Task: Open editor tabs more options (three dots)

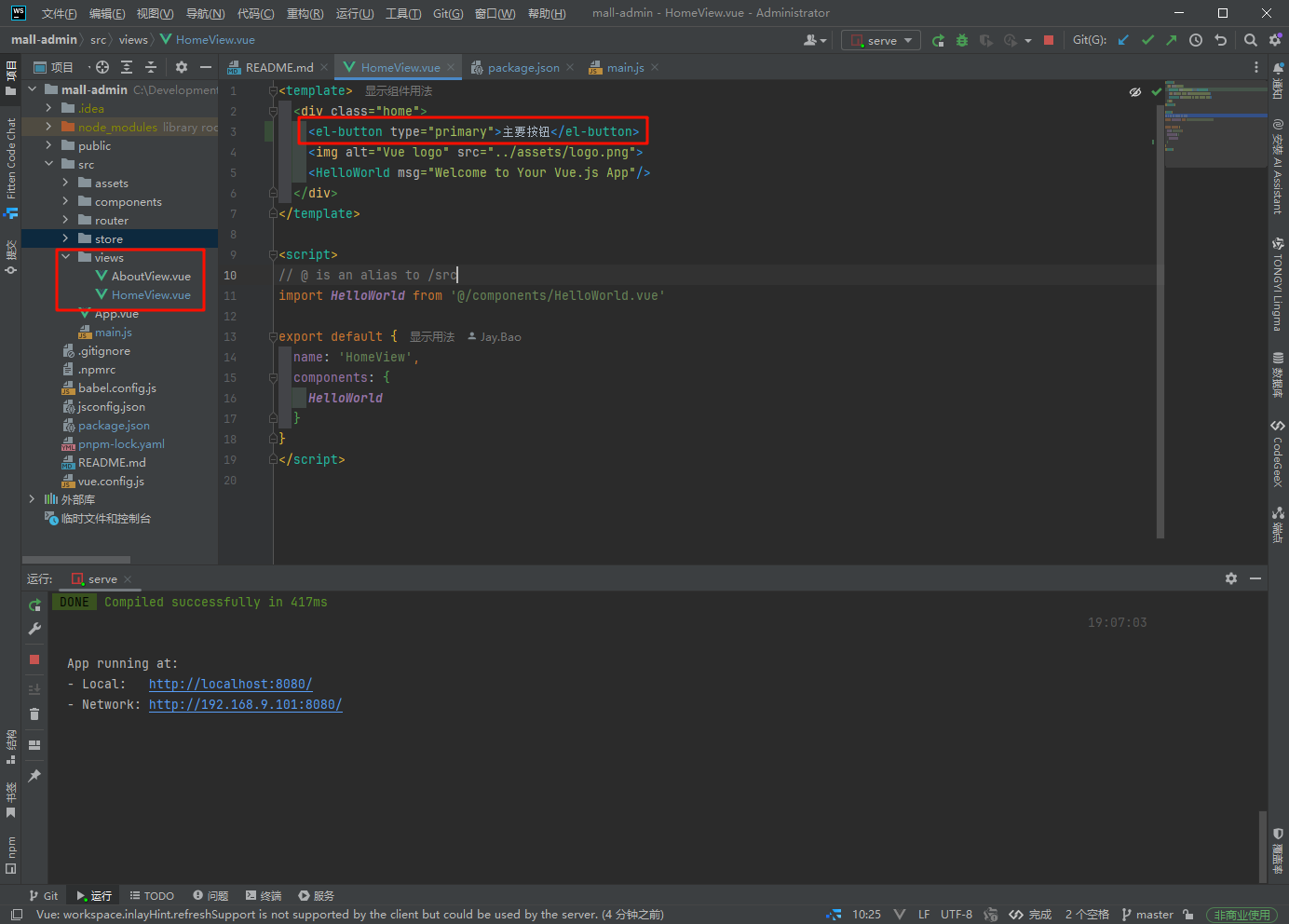Action: (x=1256, y=67)
